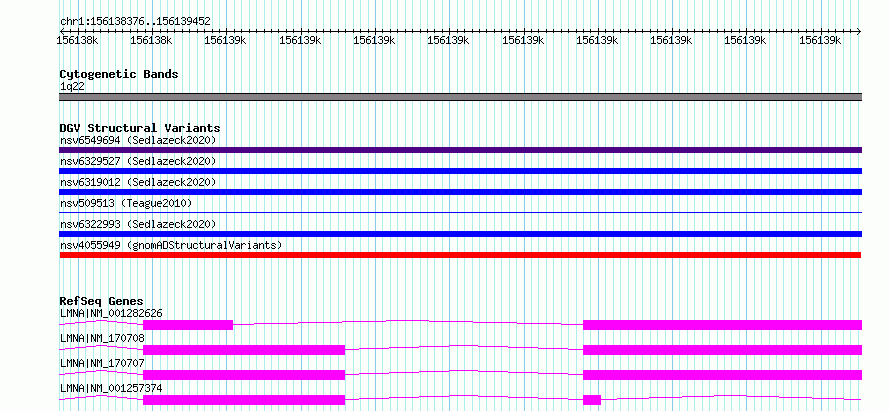
Task: Select the blue nsv6329527 variant bar
Action: (x=460, y=171)
